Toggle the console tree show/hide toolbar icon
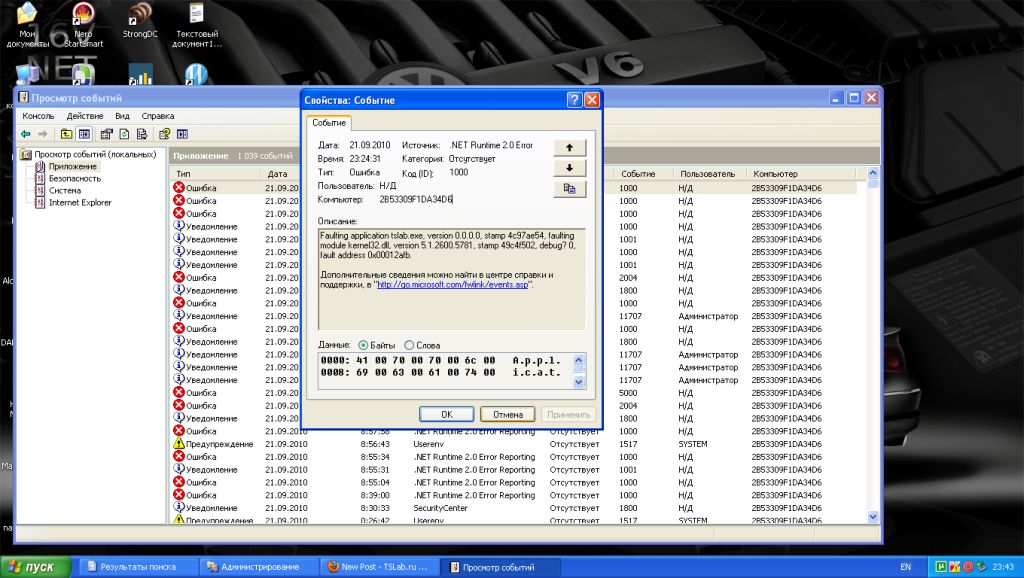Screen dimensions: 1024x578 coord(84,134)
